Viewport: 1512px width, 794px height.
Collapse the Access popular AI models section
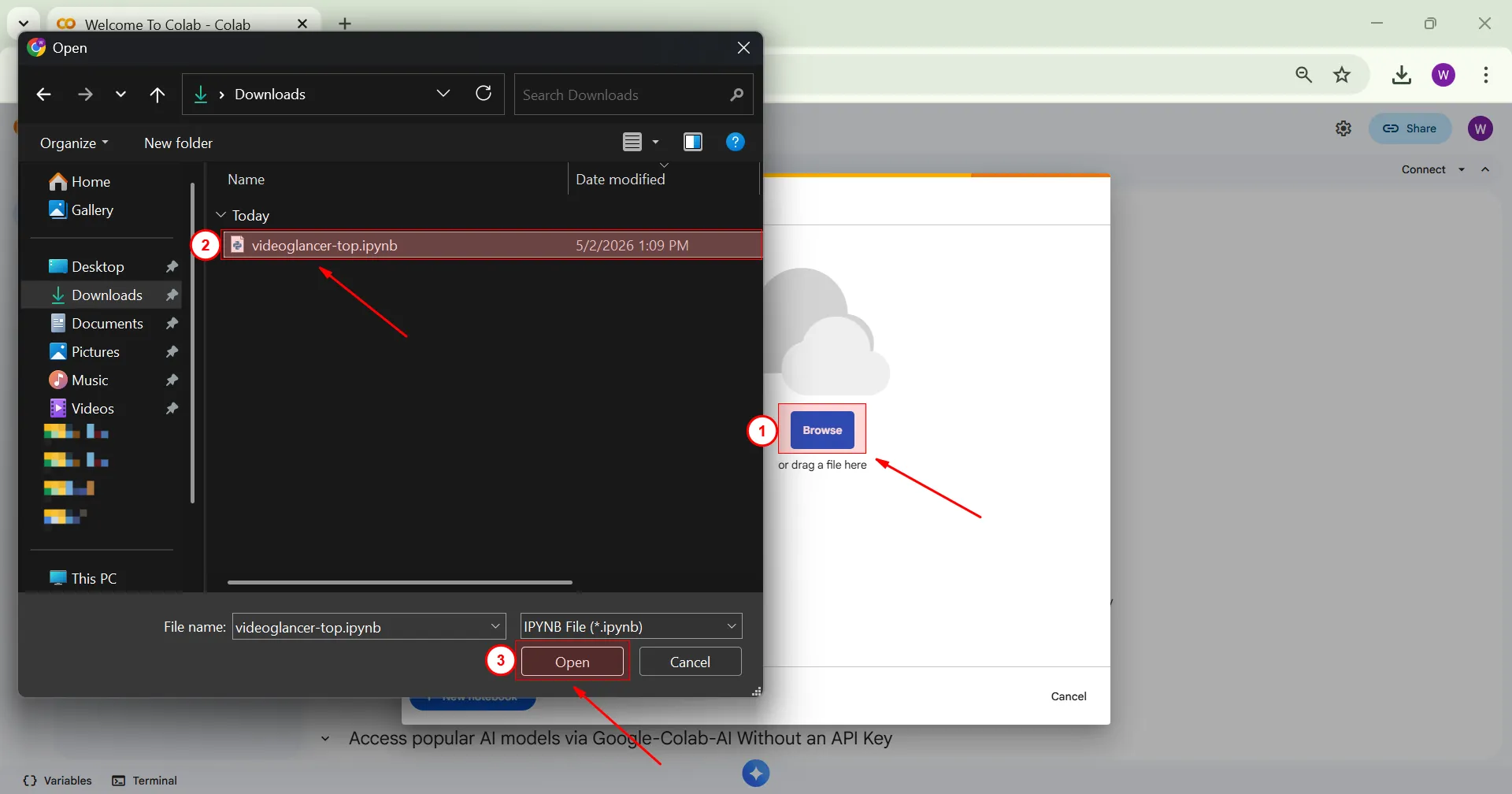(325, 739)
